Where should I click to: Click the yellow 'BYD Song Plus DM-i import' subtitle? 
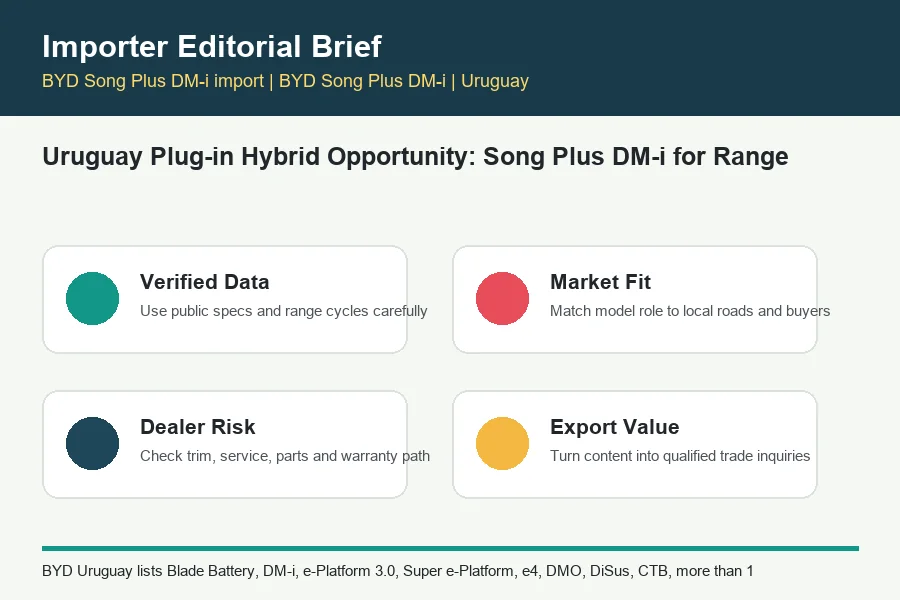tap(285, 81)
